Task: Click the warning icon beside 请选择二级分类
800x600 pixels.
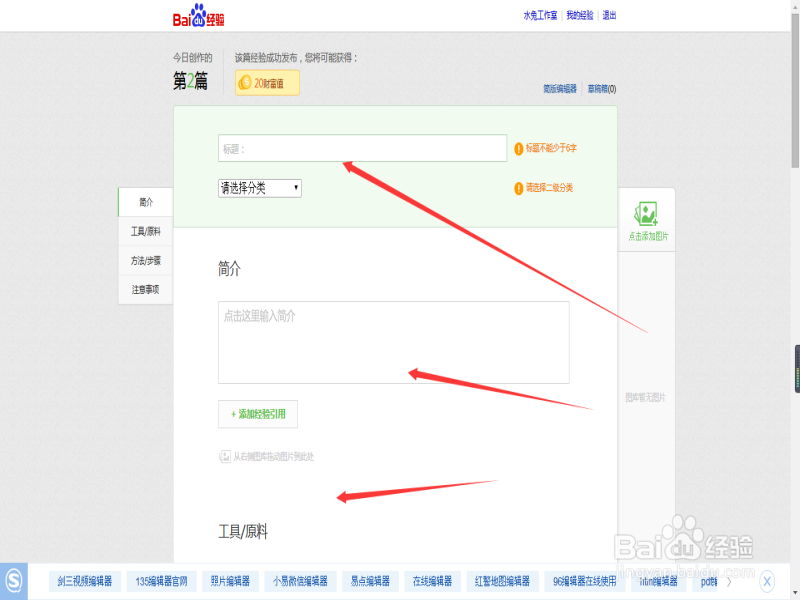Action: point(518,188)
